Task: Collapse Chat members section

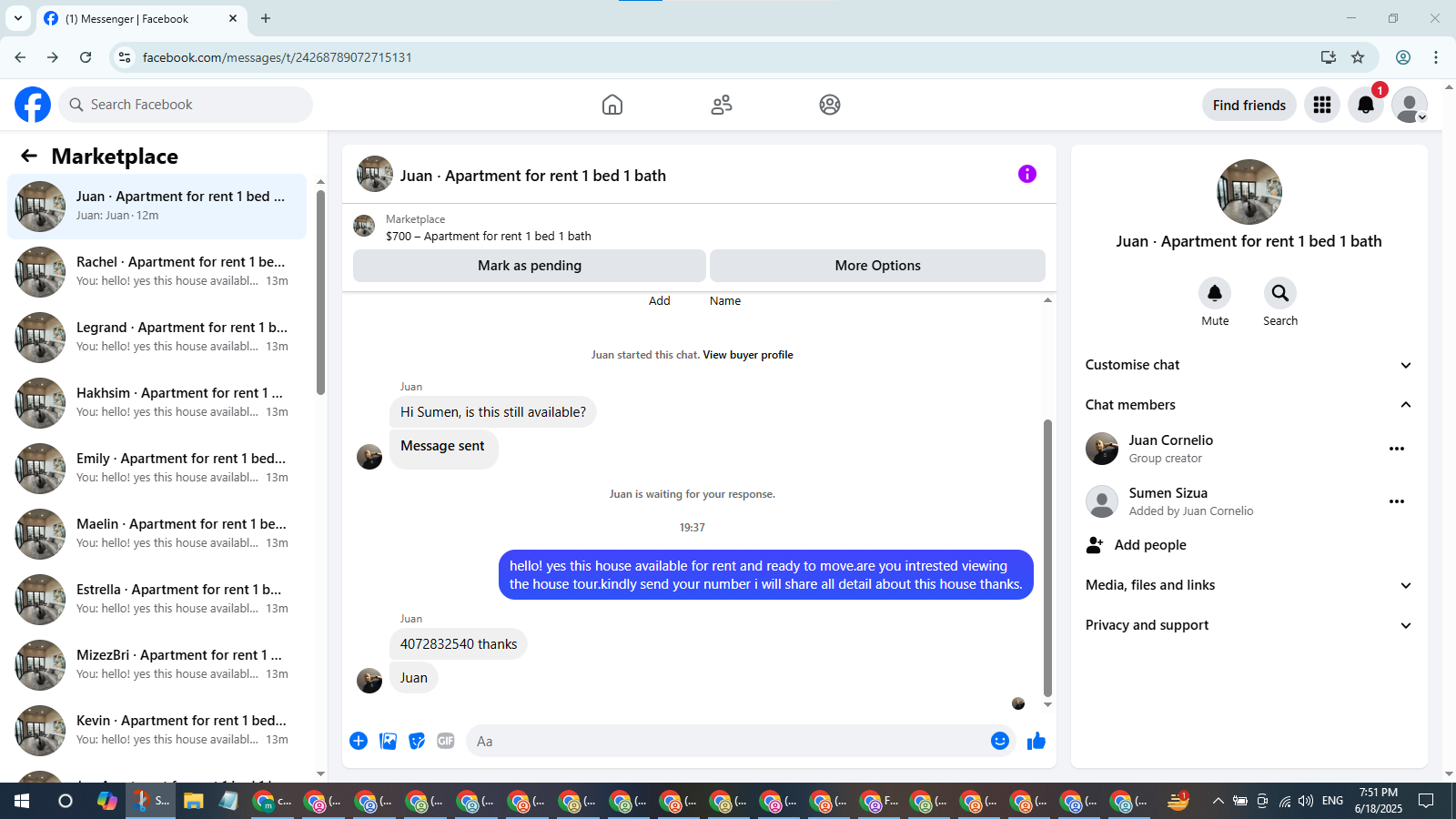Action: pyautogui.click(x=1249, y=405)
